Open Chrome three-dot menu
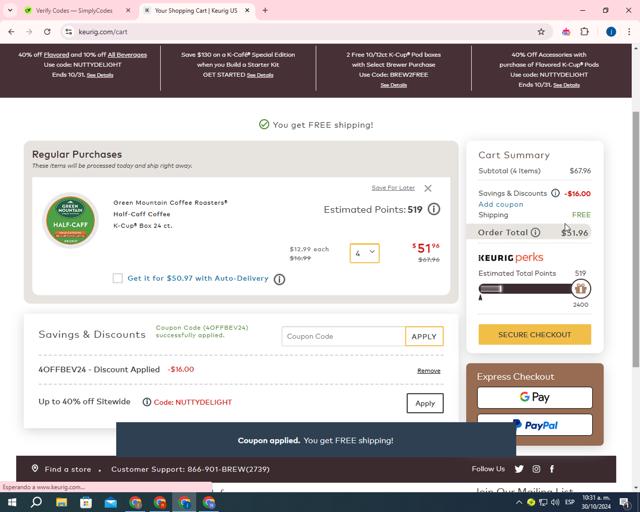Image resolution: width=640 pixels, height=512 pixels. click(x=629, y=32)
